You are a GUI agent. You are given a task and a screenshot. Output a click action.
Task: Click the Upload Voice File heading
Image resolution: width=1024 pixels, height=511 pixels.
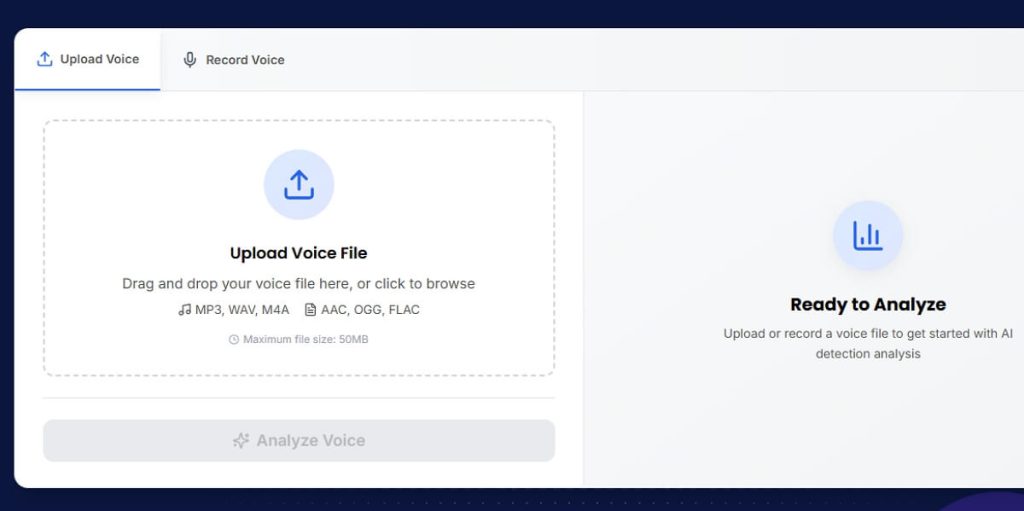click(298, 253)
